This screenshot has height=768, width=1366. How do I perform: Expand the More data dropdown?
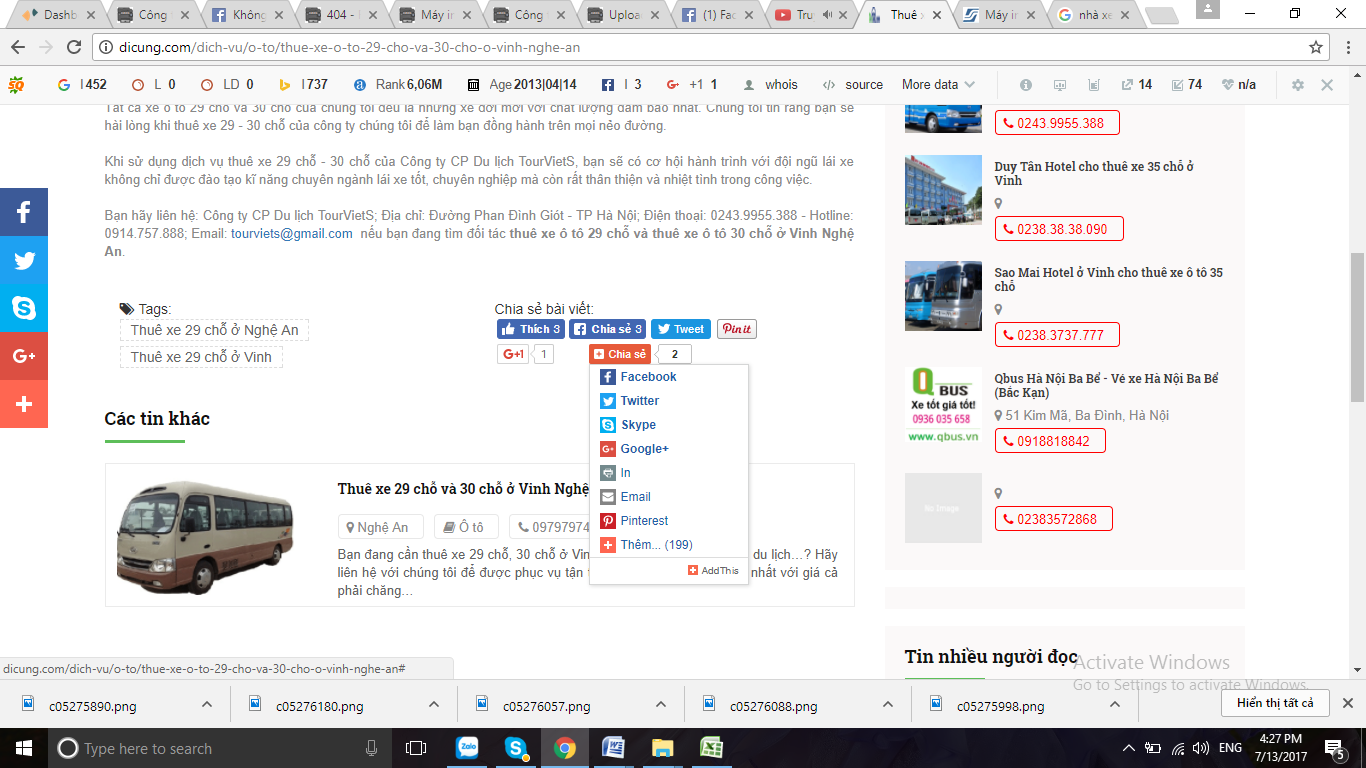pyautogui.click(x=938, y=85)
